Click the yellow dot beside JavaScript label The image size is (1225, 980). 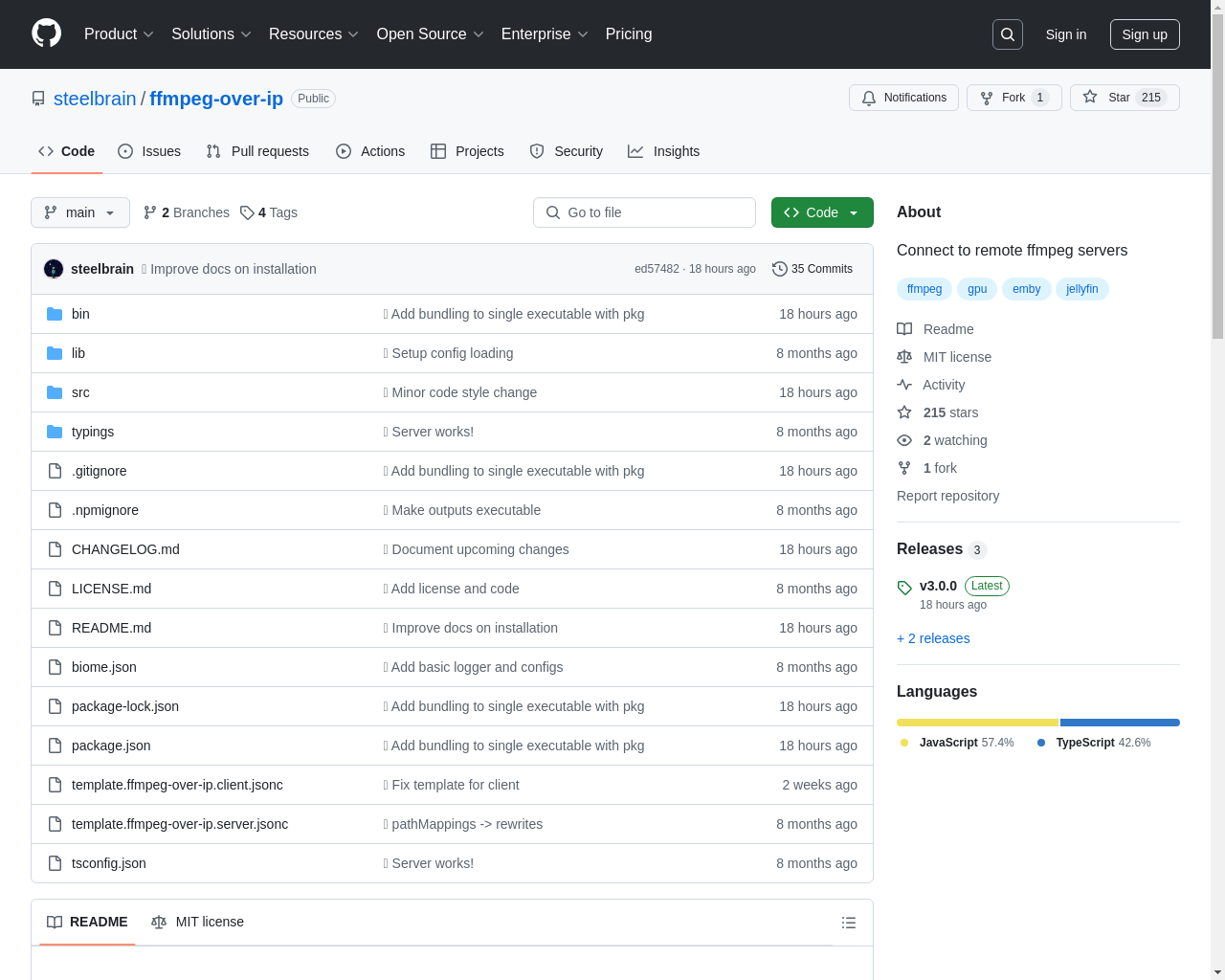pos(904,743)
